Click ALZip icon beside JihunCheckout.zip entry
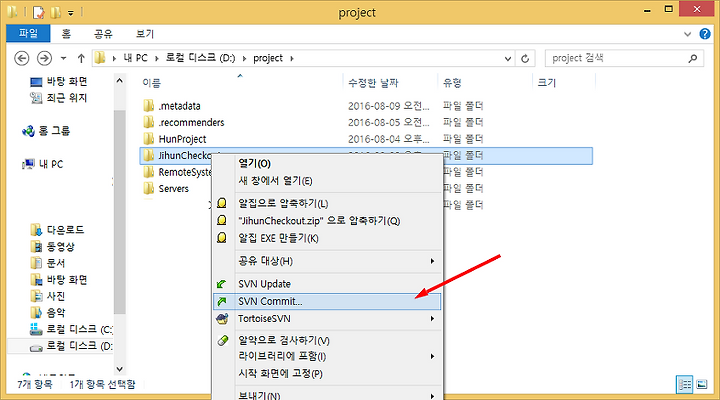The image size is (720, 400). pyautogui.click(x=222, y=220)
